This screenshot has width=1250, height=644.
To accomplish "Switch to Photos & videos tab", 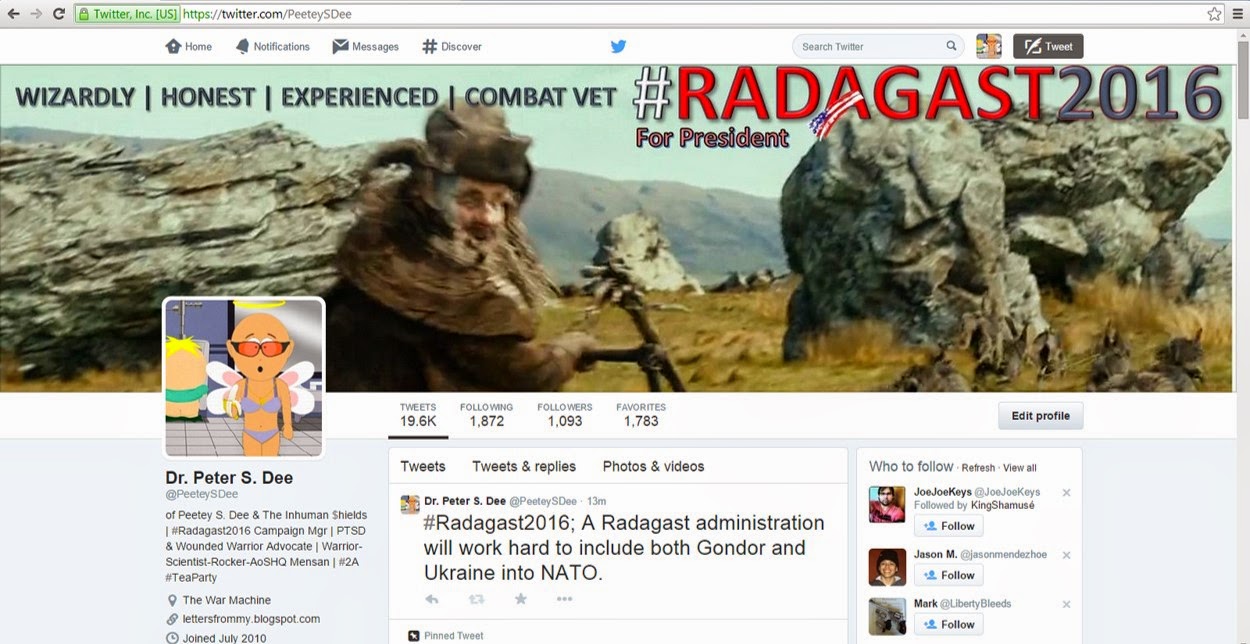I will pos(653,466).
